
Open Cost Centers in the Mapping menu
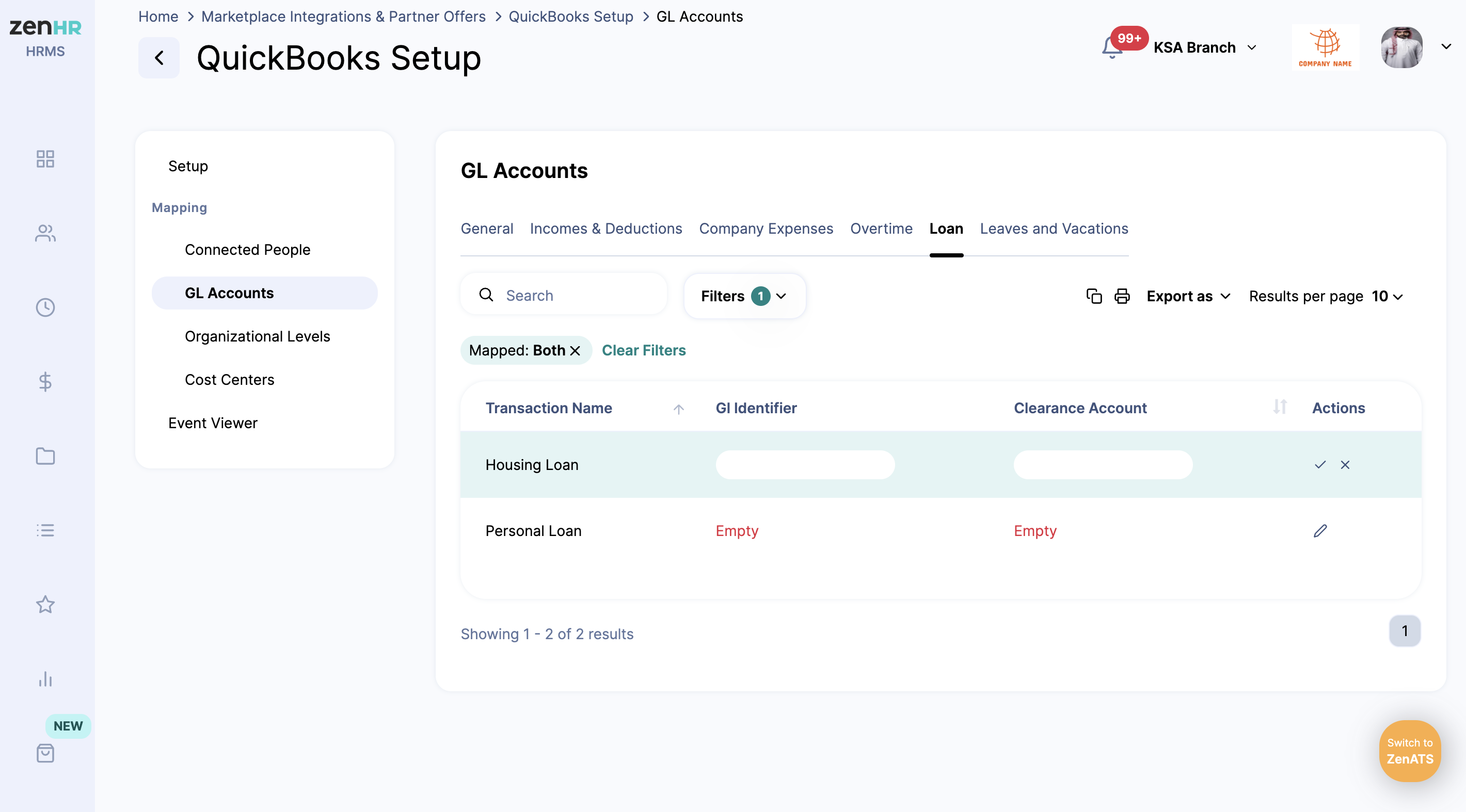229,379
